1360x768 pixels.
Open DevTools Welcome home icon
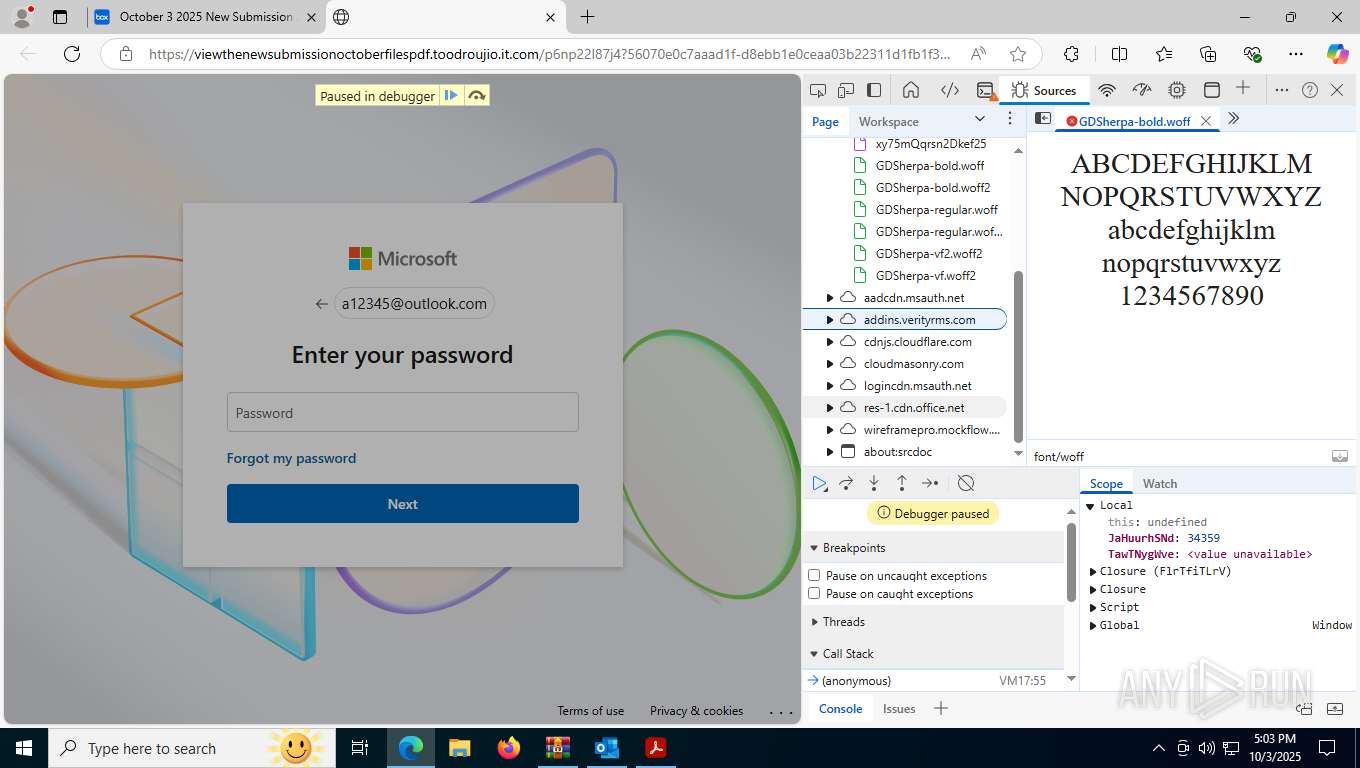pyautogui.click(x=911, y=90)
